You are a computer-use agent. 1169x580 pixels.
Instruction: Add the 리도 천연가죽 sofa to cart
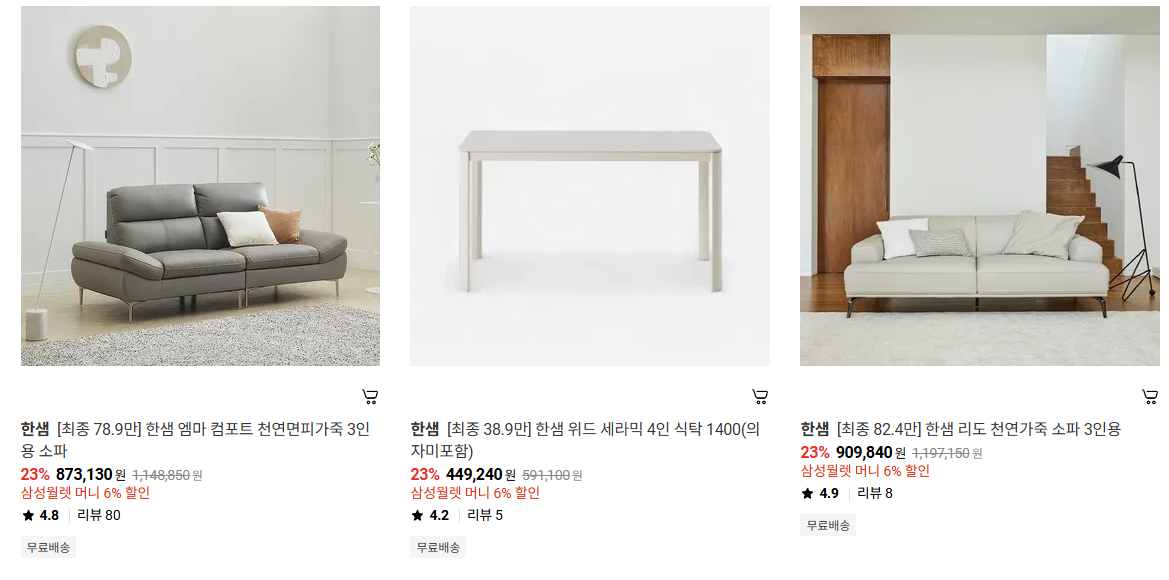pos(1150,397)
